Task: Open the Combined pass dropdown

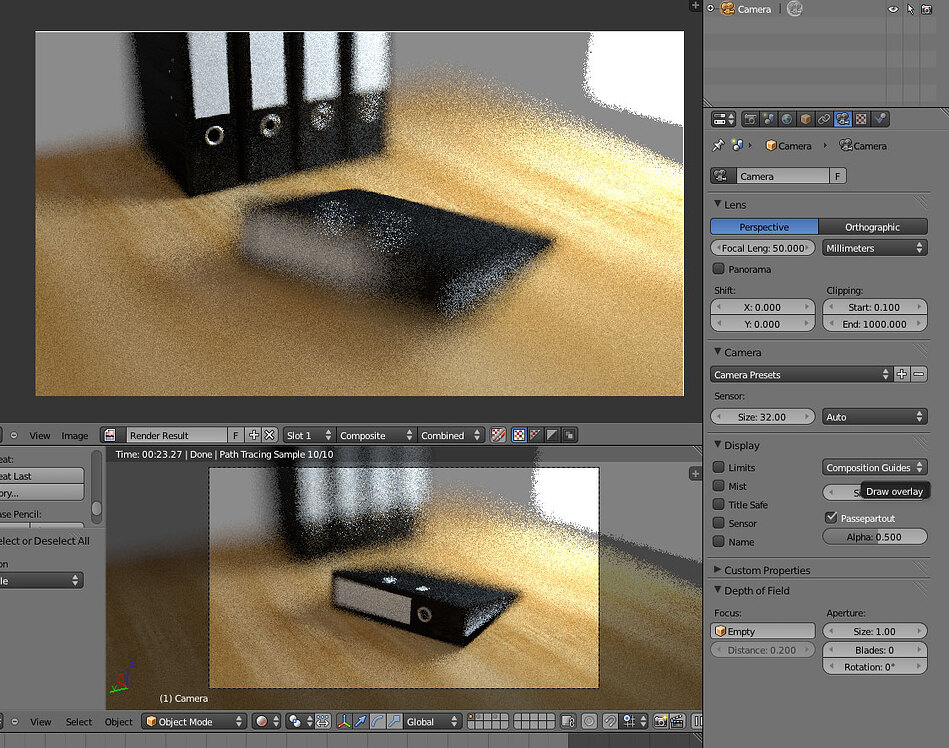Action: coord(450,435)
